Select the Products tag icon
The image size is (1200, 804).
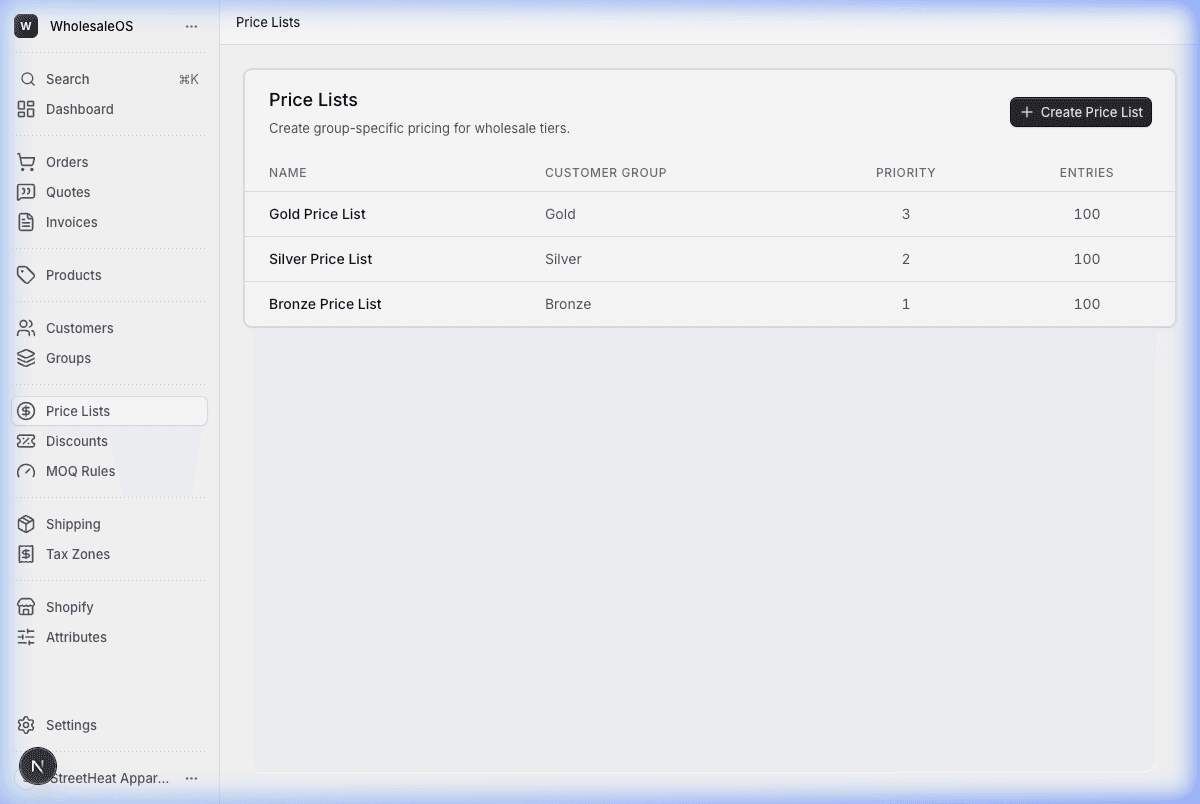[25, 275]
